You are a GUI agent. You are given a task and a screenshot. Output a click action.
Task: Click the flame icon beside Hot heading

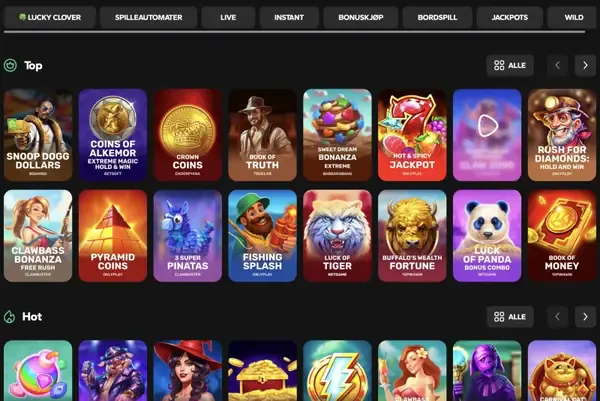[x=10, y=317]
